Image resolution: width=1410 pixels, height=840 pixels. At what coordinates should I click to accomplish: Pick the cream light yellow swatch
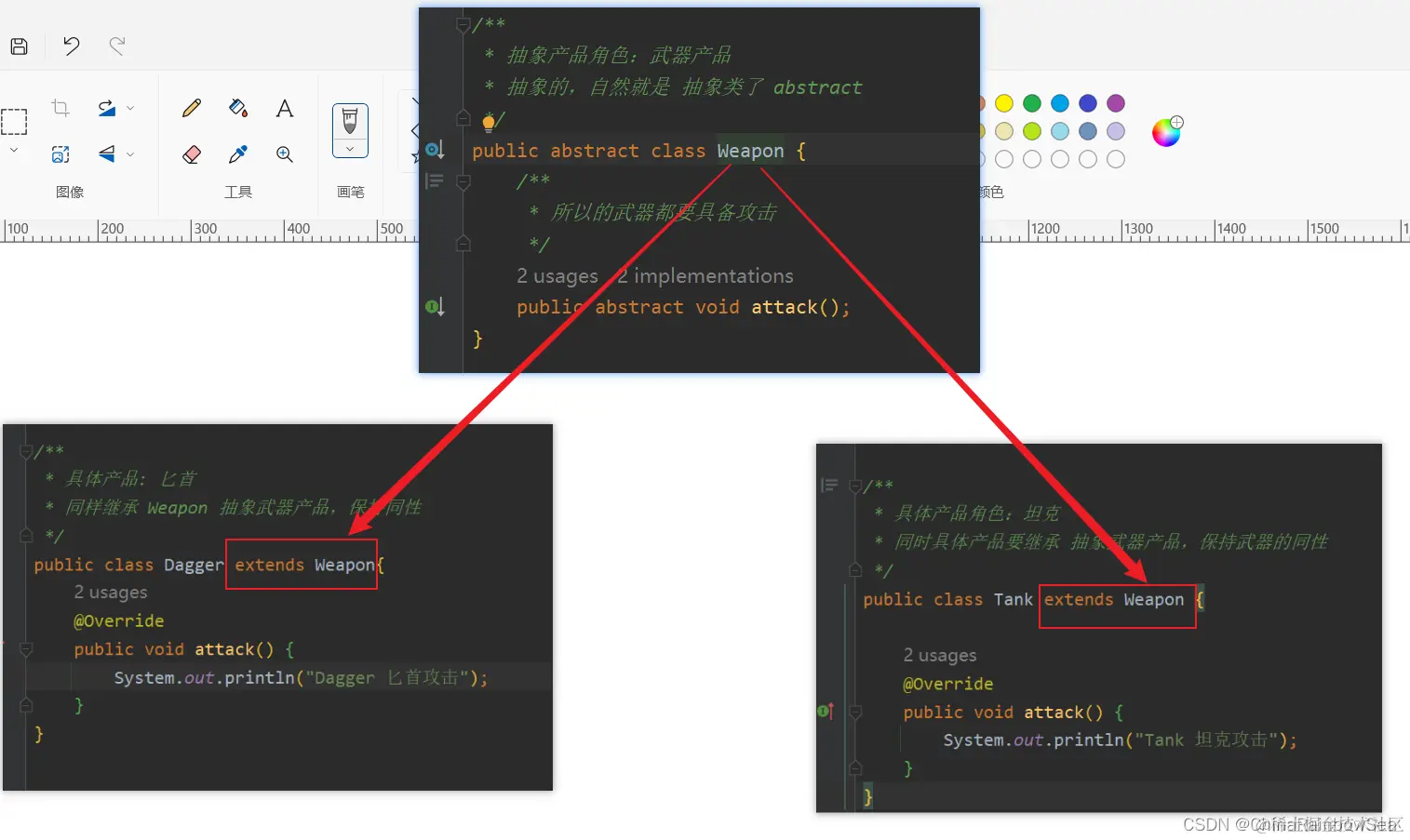coord(1004,131)
